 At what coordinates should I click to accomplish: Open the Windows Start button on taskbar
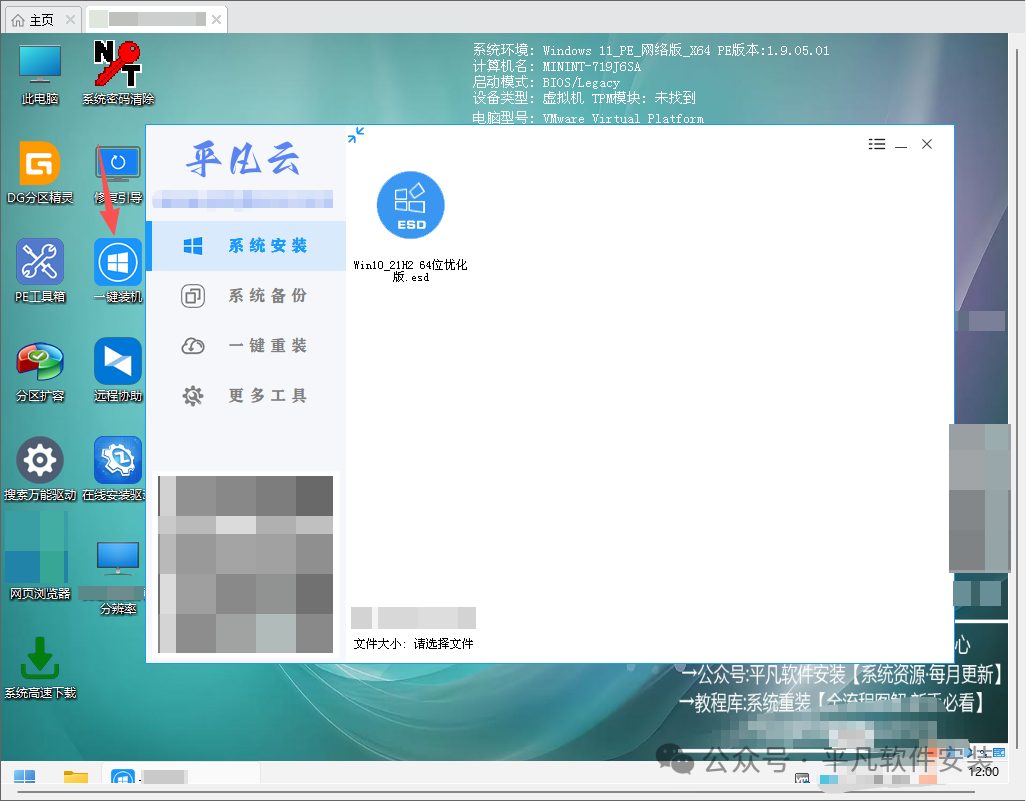(x=24, y=777)
